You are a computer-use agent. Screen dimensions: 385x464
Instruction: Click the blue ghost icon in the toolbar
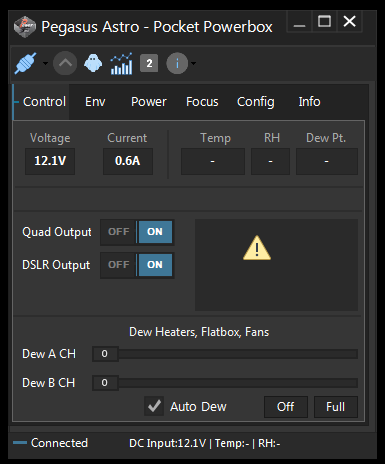coord(93,63)
